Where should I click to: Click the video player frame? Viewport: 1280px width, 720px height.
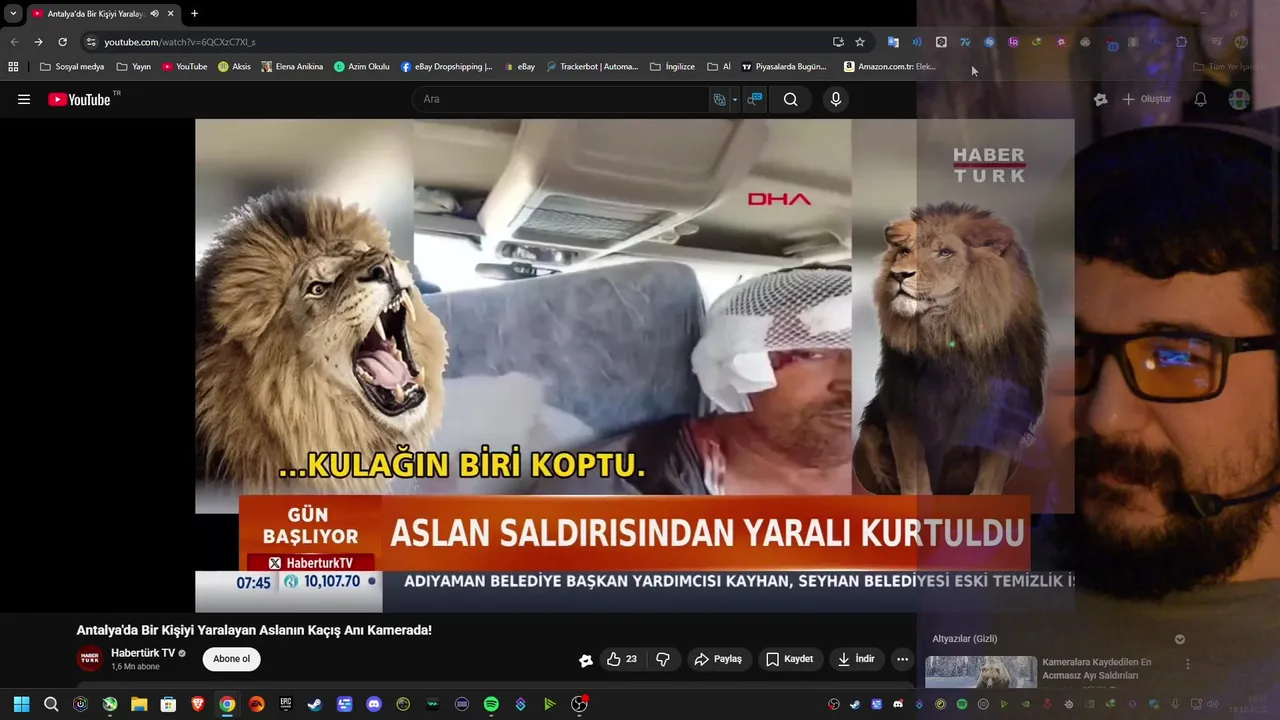[x=635, y=365]
